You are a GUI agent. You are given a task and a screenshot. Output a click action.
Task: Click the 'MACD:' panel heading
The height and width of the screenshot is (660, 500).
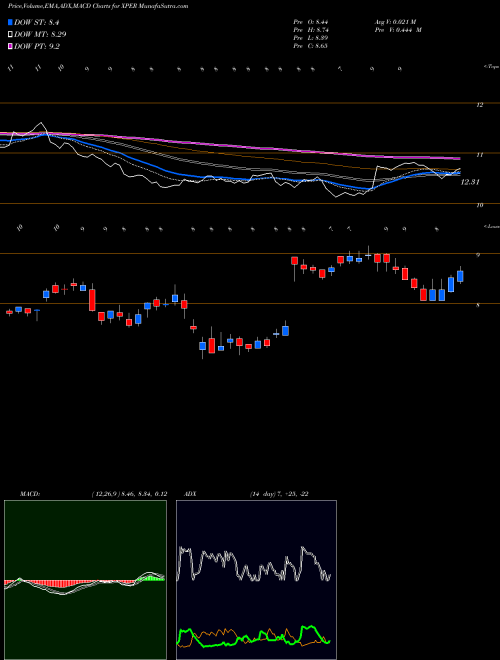point(29,494)
